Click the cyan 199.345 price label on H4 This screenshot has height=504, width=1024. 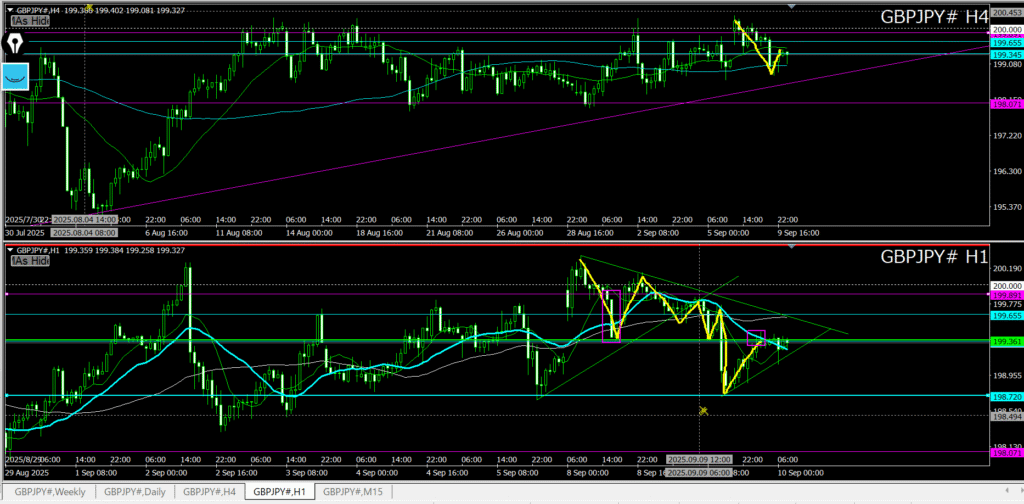(x=1006, y=54)
